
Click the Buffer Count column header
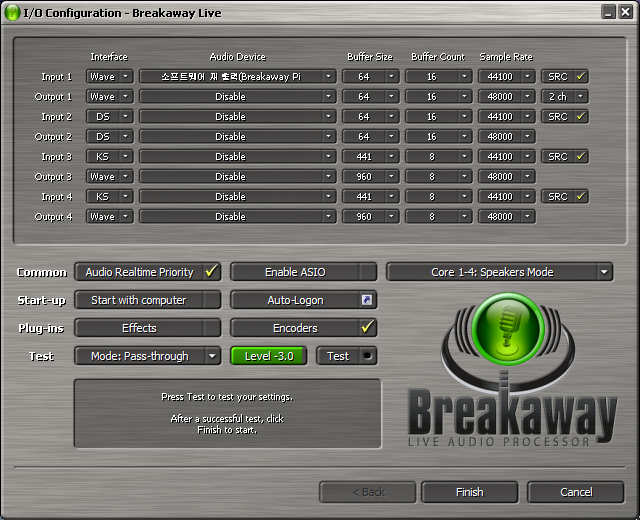(438, 57)
